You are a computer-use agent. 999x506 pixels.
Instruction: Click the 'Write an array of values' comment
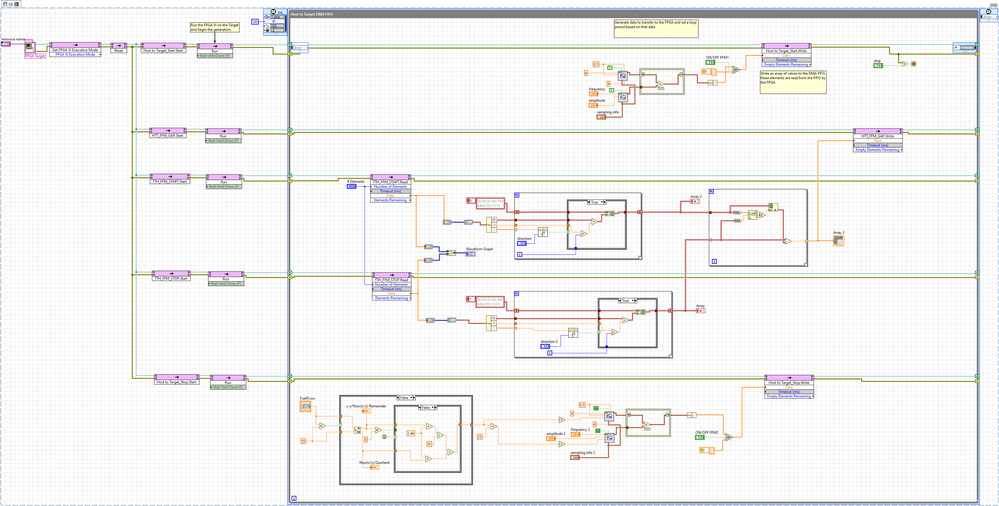792,82
